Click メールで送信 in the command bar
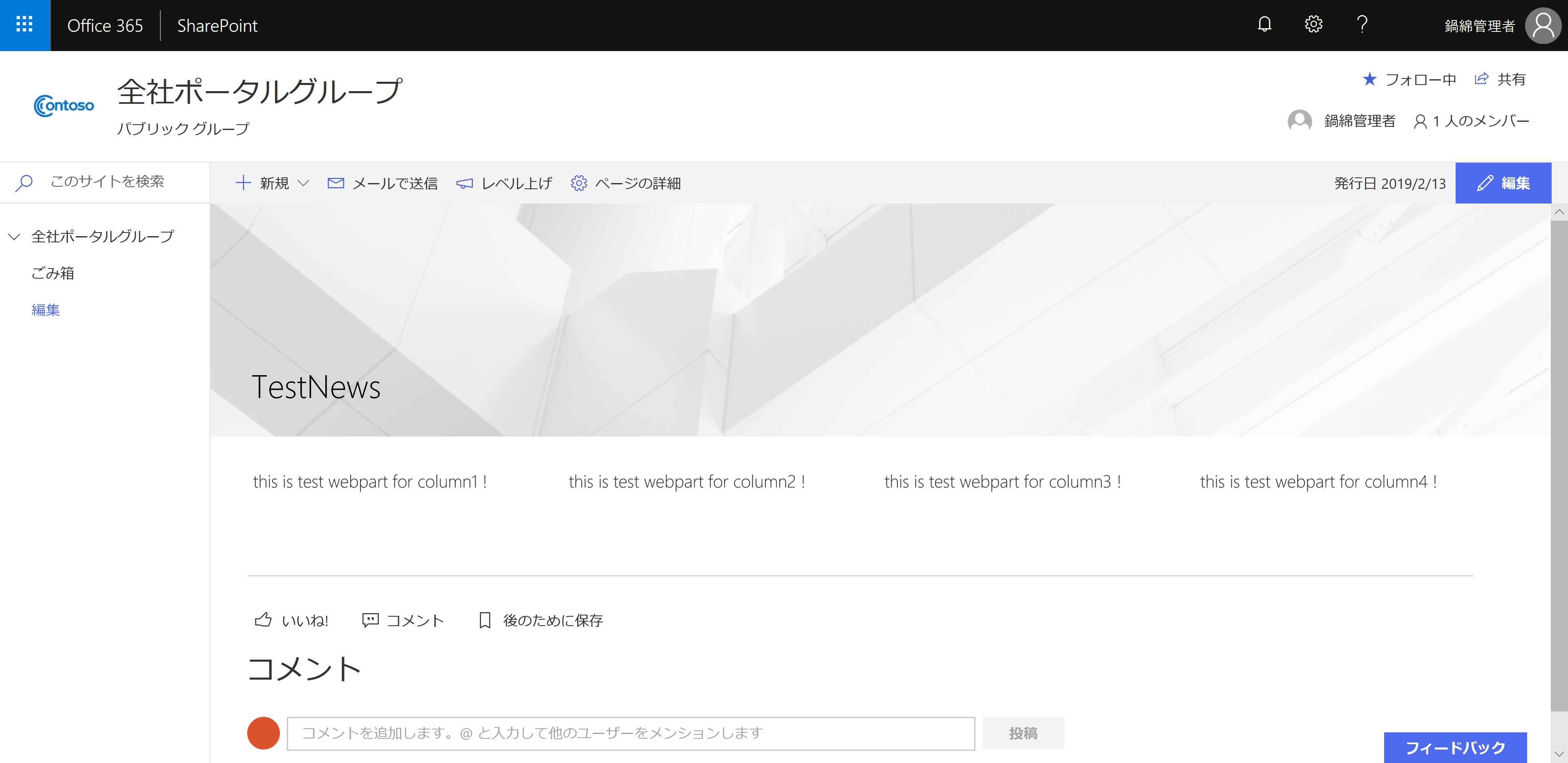The image size is (1568, 763). point(382,183)
